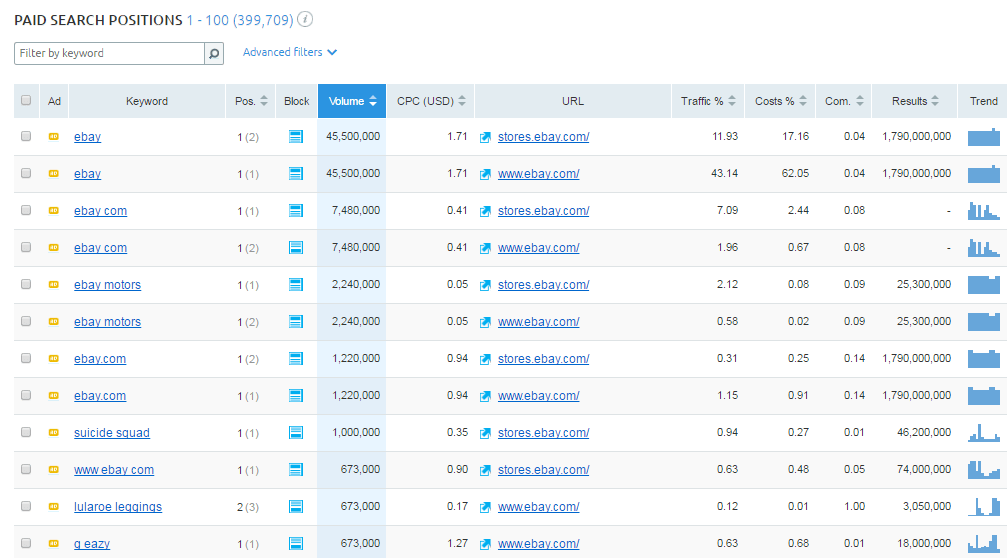Viewport: 1007px width, 558px height.
Task: Toggle the select-all checkbox in table header
Action: 26,100
